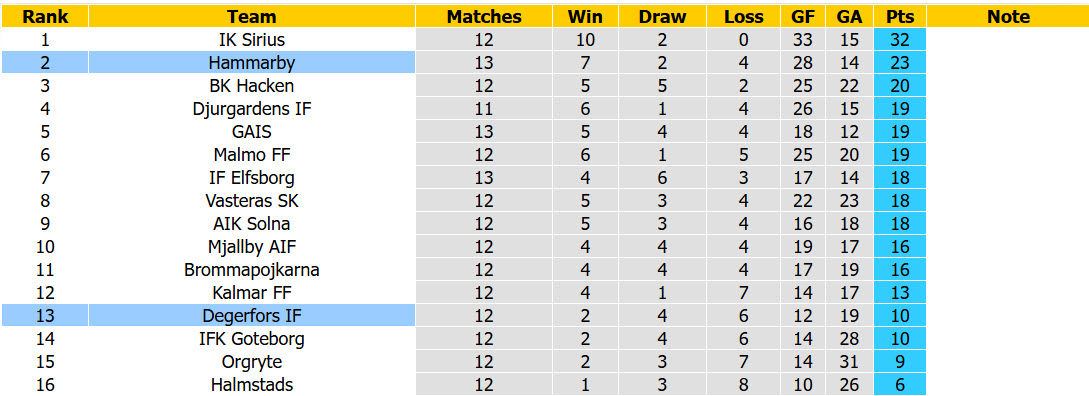The height and width of the screenshot is (396, 1089).
Task: Select the GF column header
Action: (x=803, y=17)
